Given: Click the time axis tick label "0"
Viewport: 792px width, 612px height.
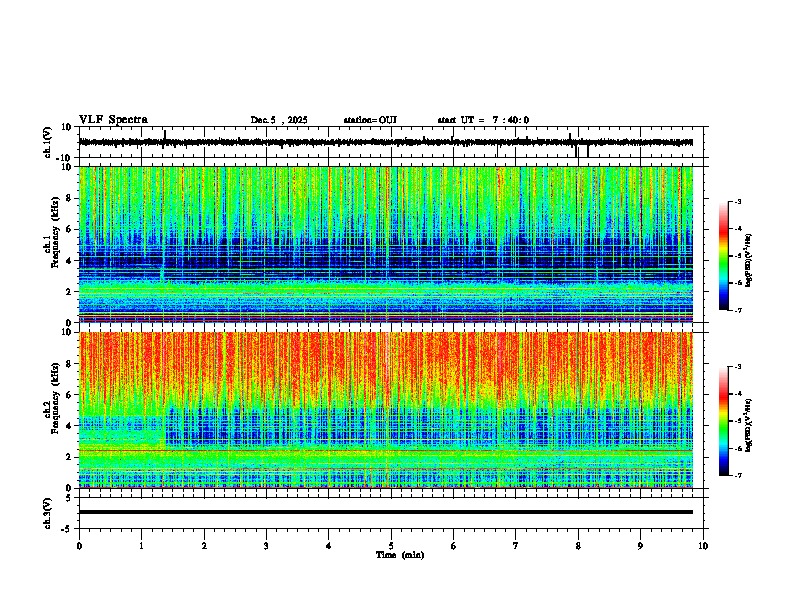Looking at the screenshot, I should click(79, 546).
